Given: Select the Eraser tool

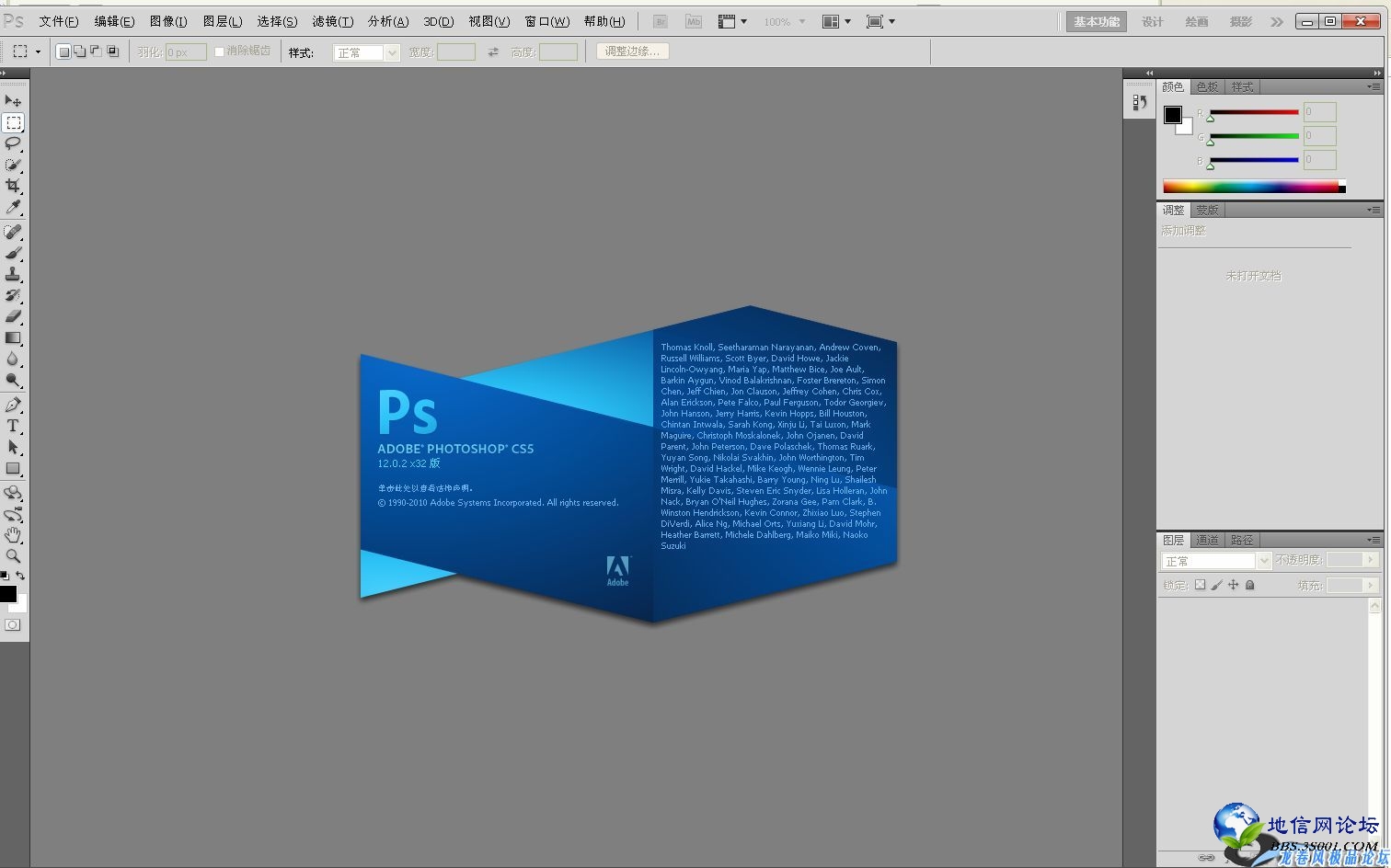Looking at the screenshot, I should coord(13,316).
